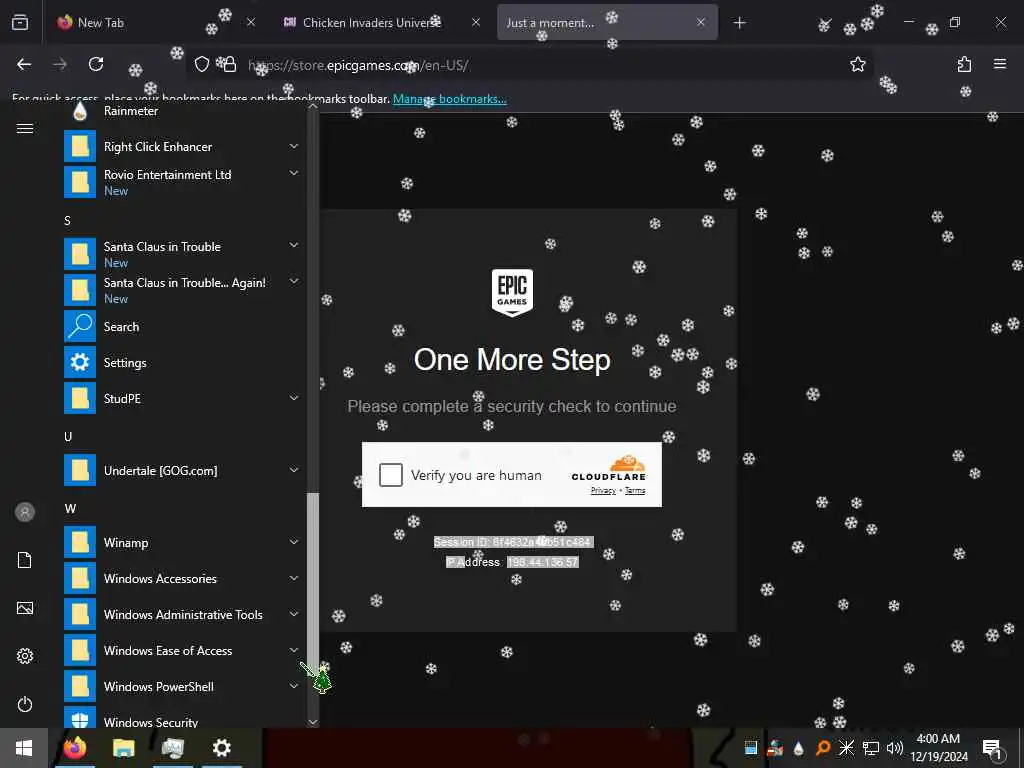The width and height of the screenshot is (1024, 768).
Task: Expand the Winamp folder chevron
Action: click(x=294, y=541)
